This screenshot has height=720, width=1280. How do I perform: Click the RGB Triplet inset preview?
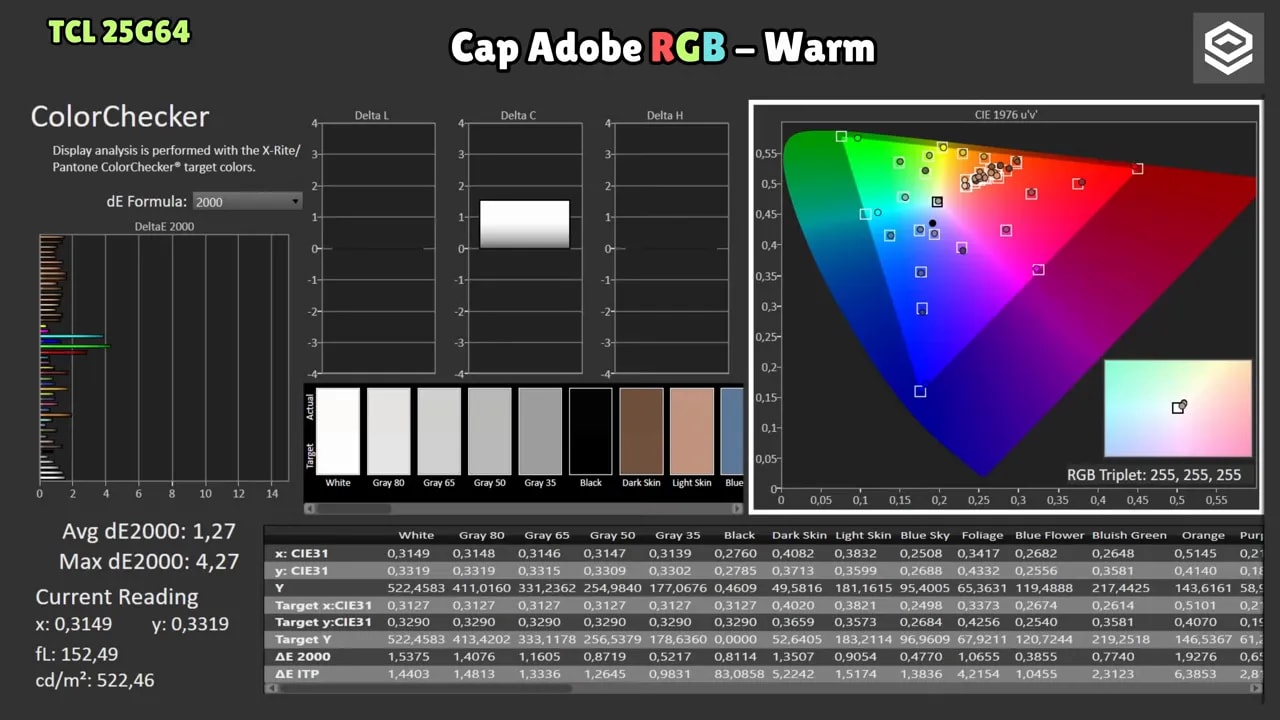[1178, 409]
